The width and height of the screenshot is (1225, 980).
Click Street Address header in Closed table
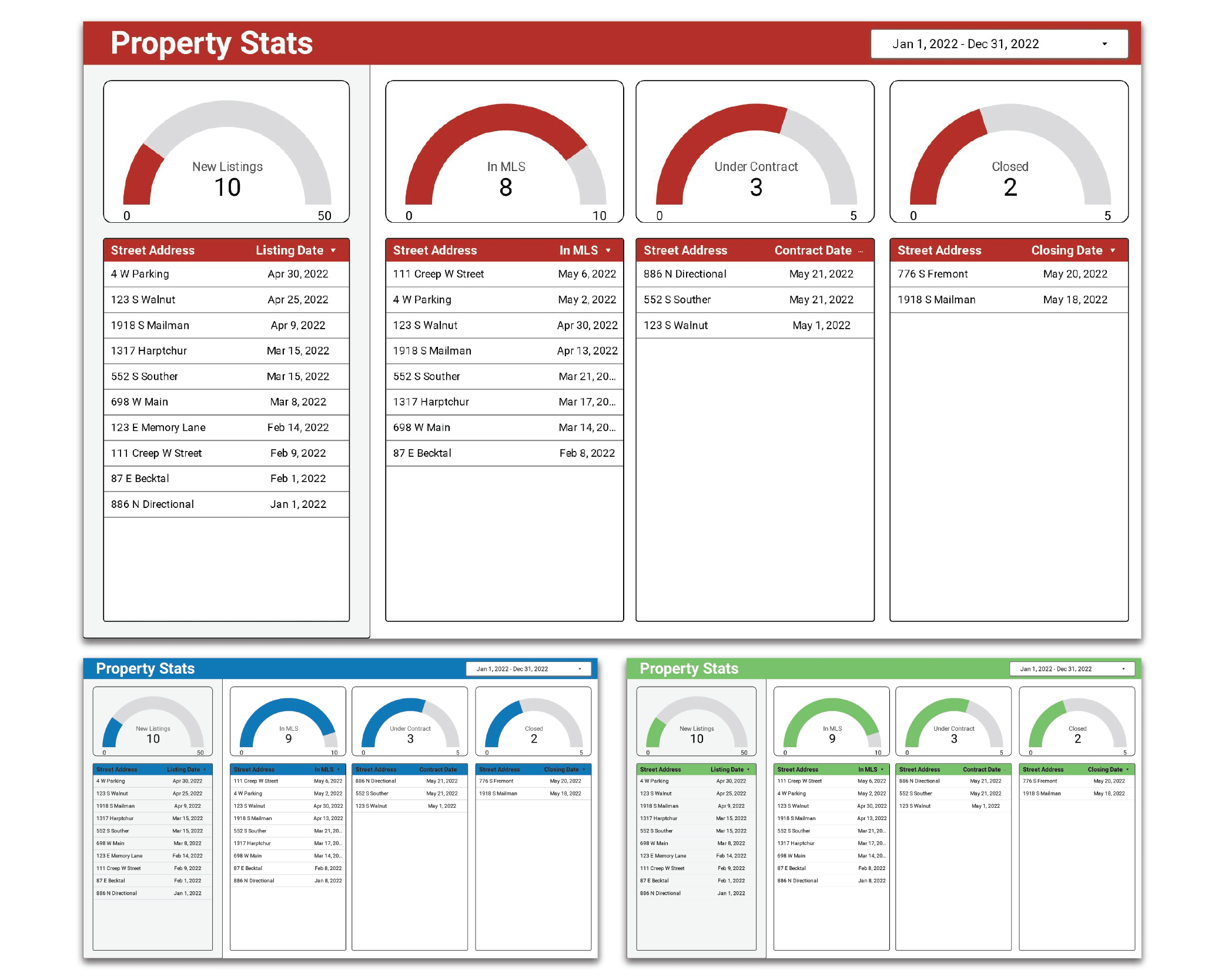[x=939, y=250]
